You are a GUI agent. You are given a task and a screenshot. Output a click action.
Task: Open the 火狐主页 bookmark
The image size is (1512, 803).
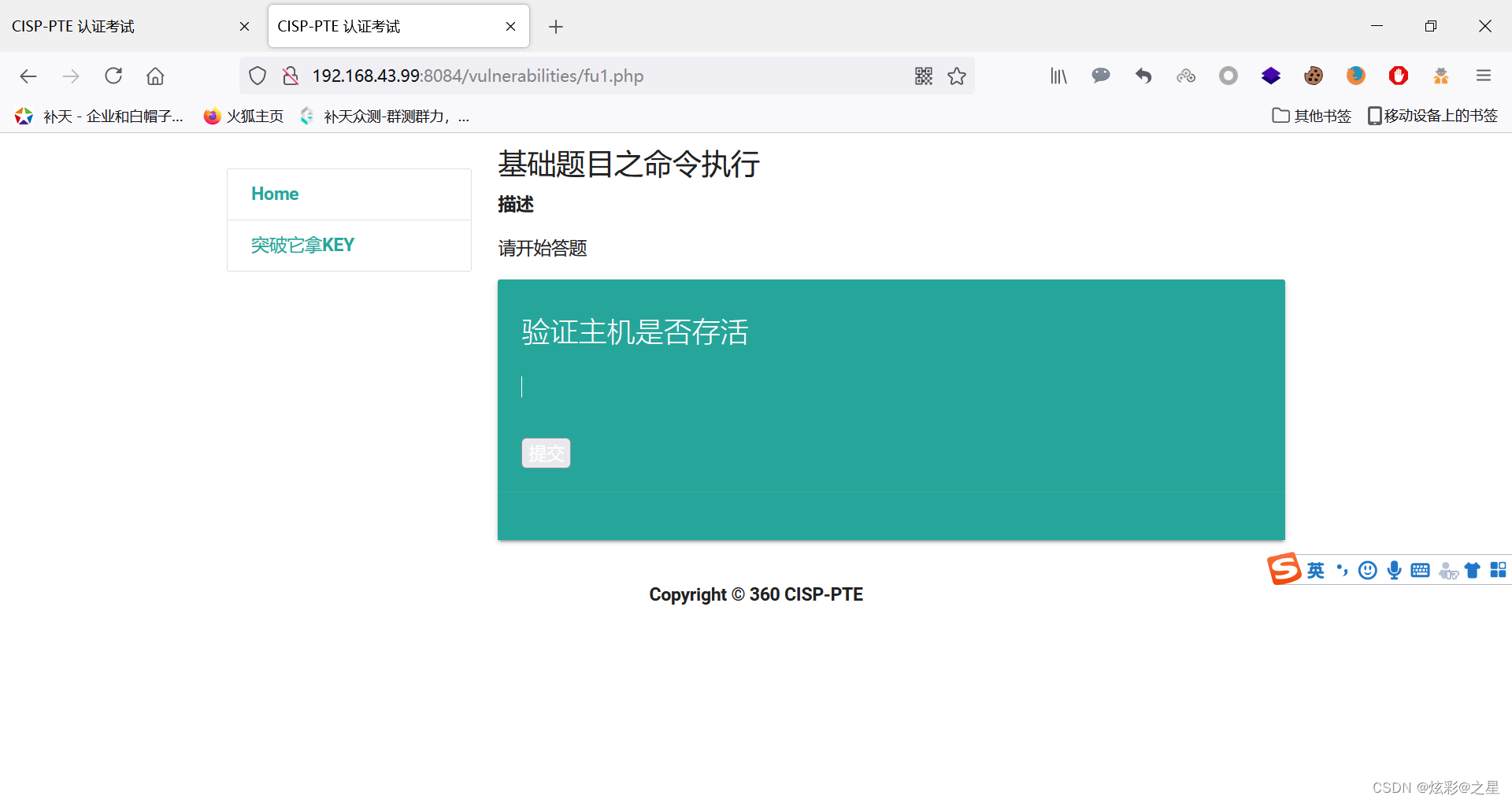243,117
